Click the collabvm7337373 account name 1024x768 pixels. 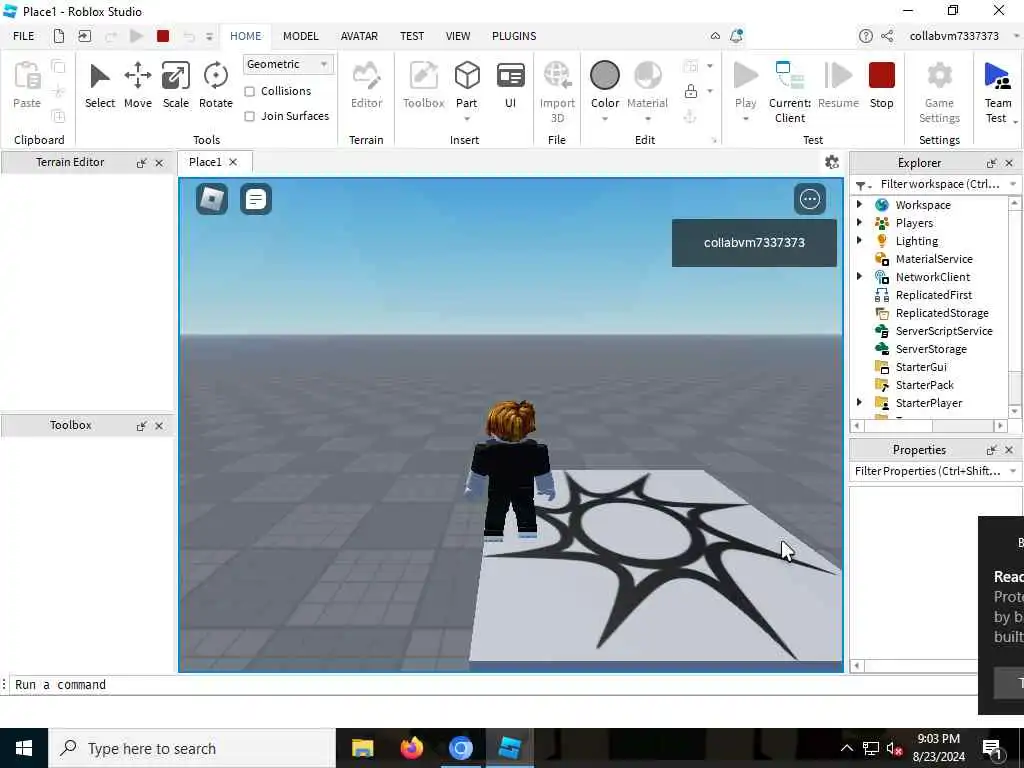tap(954, 36)
